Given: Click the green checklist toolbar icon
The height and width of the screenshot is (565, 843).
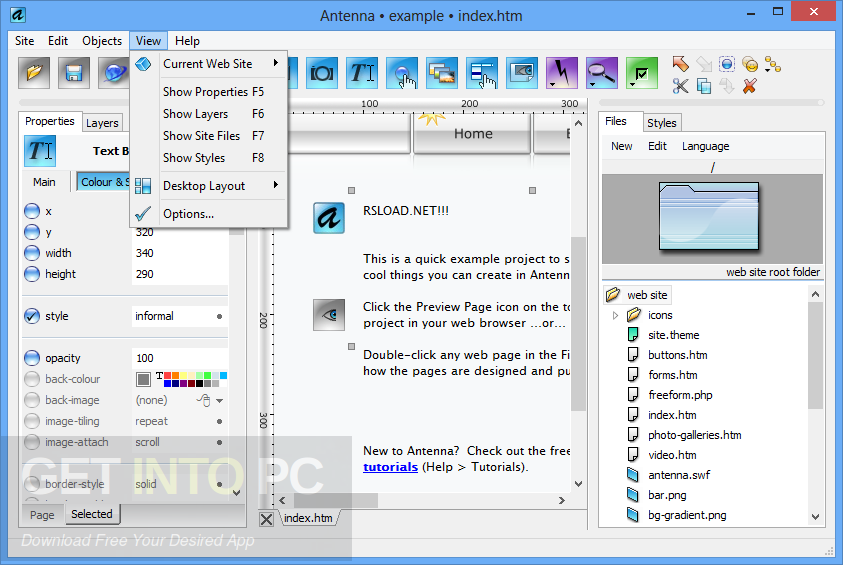Looking at the screenshot, I should [x=642, y=73].
